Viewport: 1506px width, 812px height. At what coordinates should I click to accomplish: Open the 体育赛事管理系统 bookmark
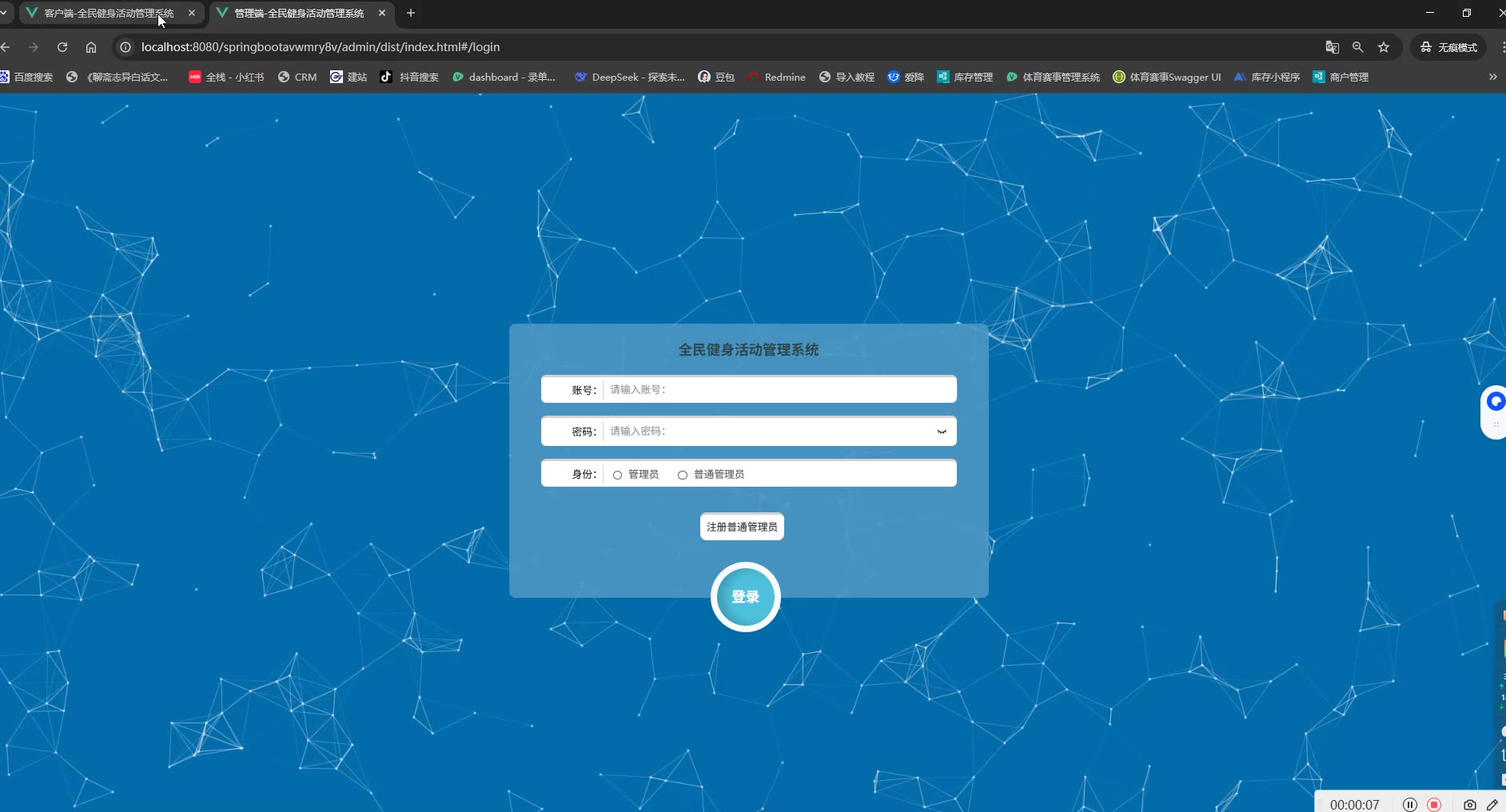tap(1053, 78)
